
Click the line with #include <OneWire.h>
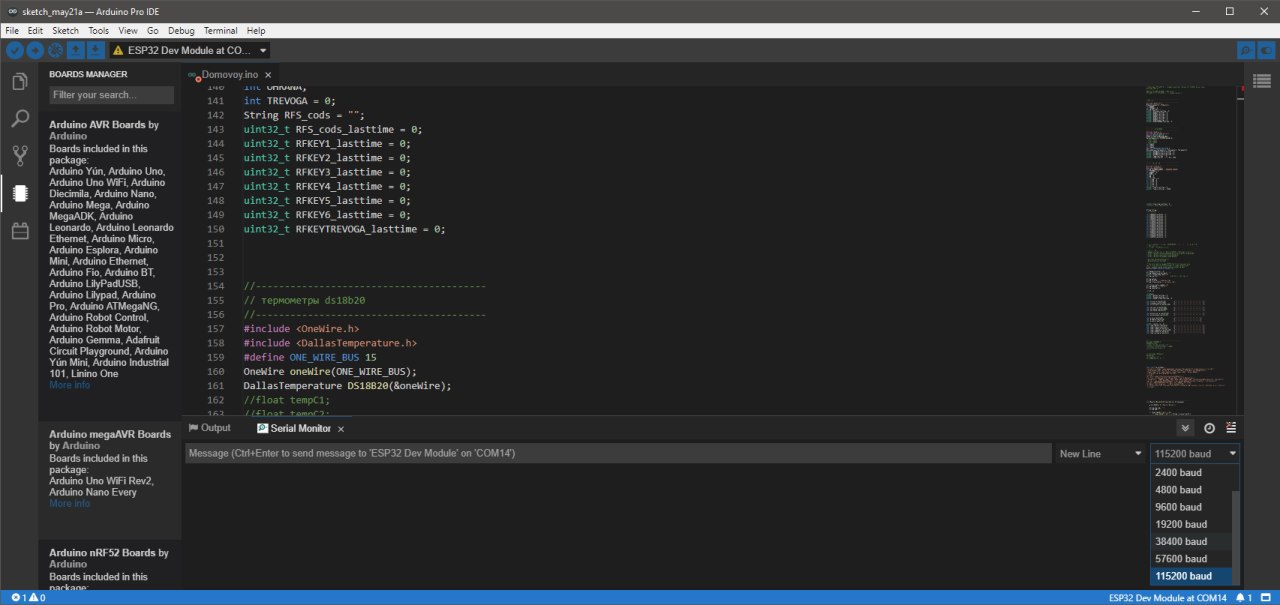pos(301,328)
